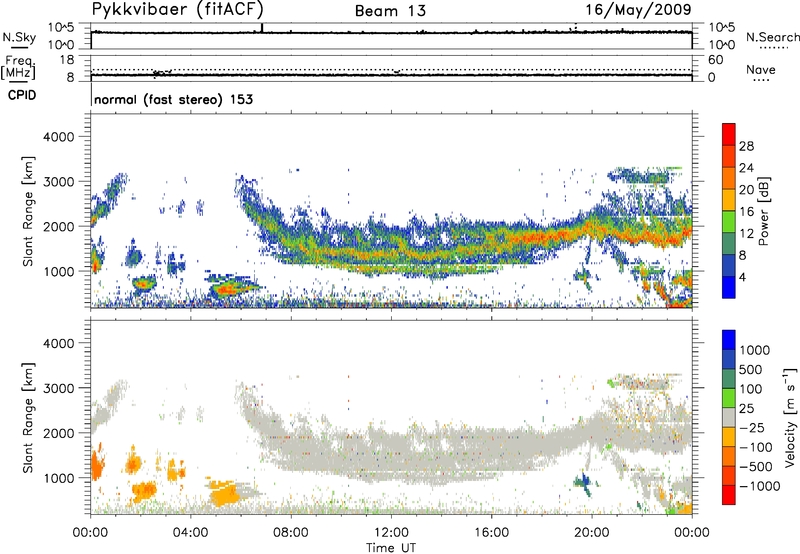Select the "60" Nave axis tick
Screen dimensions: 800x554
[715, 60]
